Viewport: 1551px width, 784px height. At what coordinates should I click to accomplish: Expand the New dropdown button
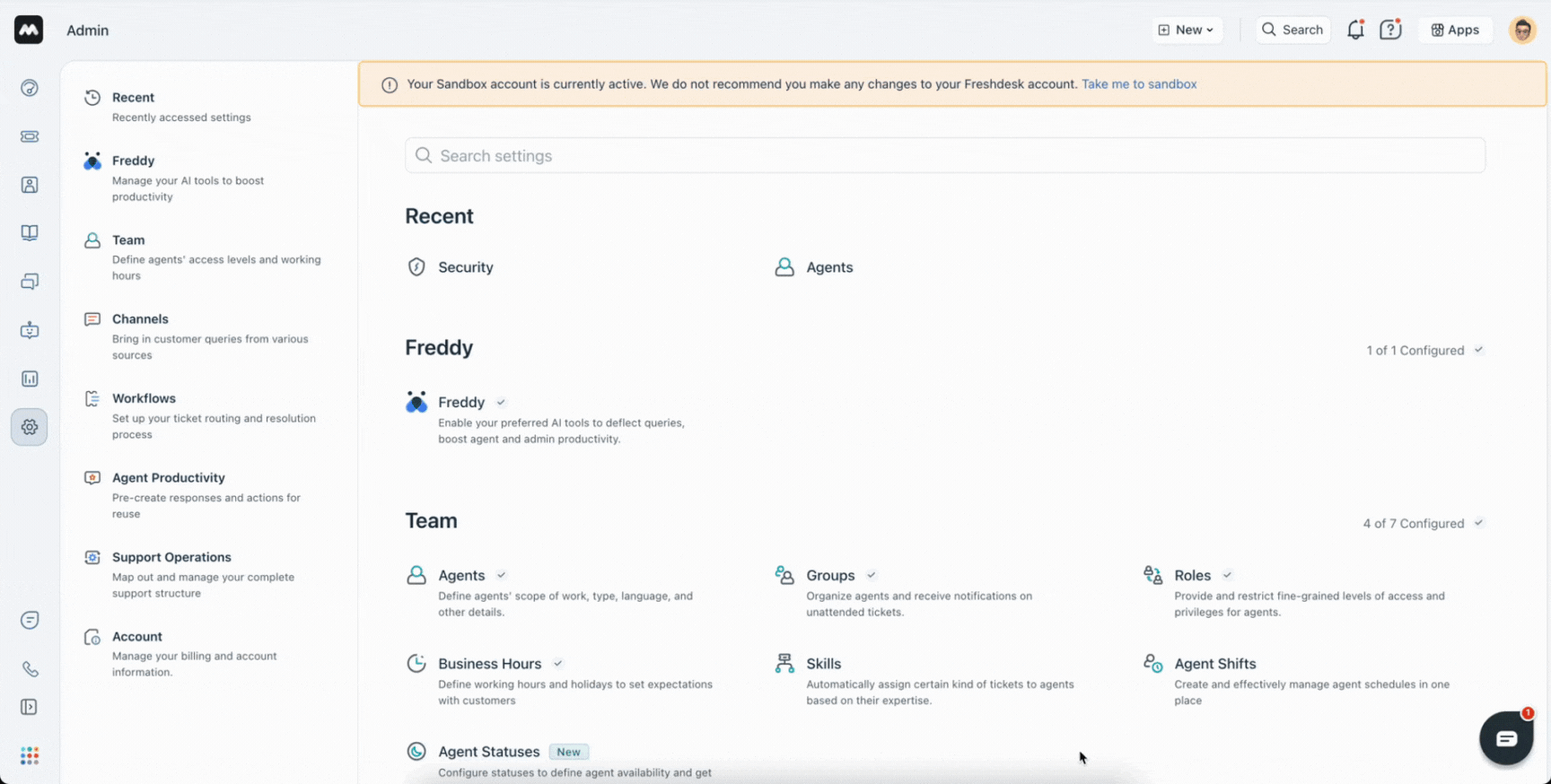(1187, 30)
